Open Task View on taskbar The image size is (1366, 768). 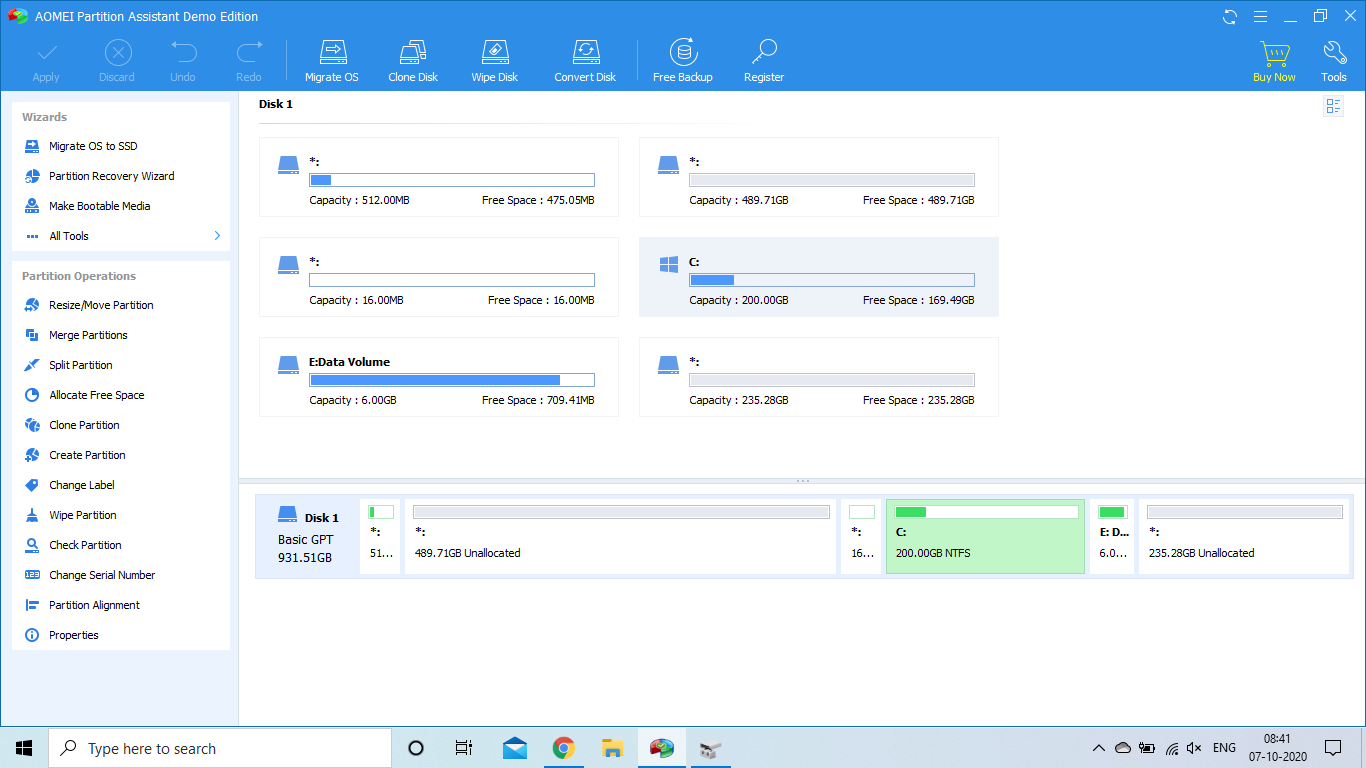point(464,748)
